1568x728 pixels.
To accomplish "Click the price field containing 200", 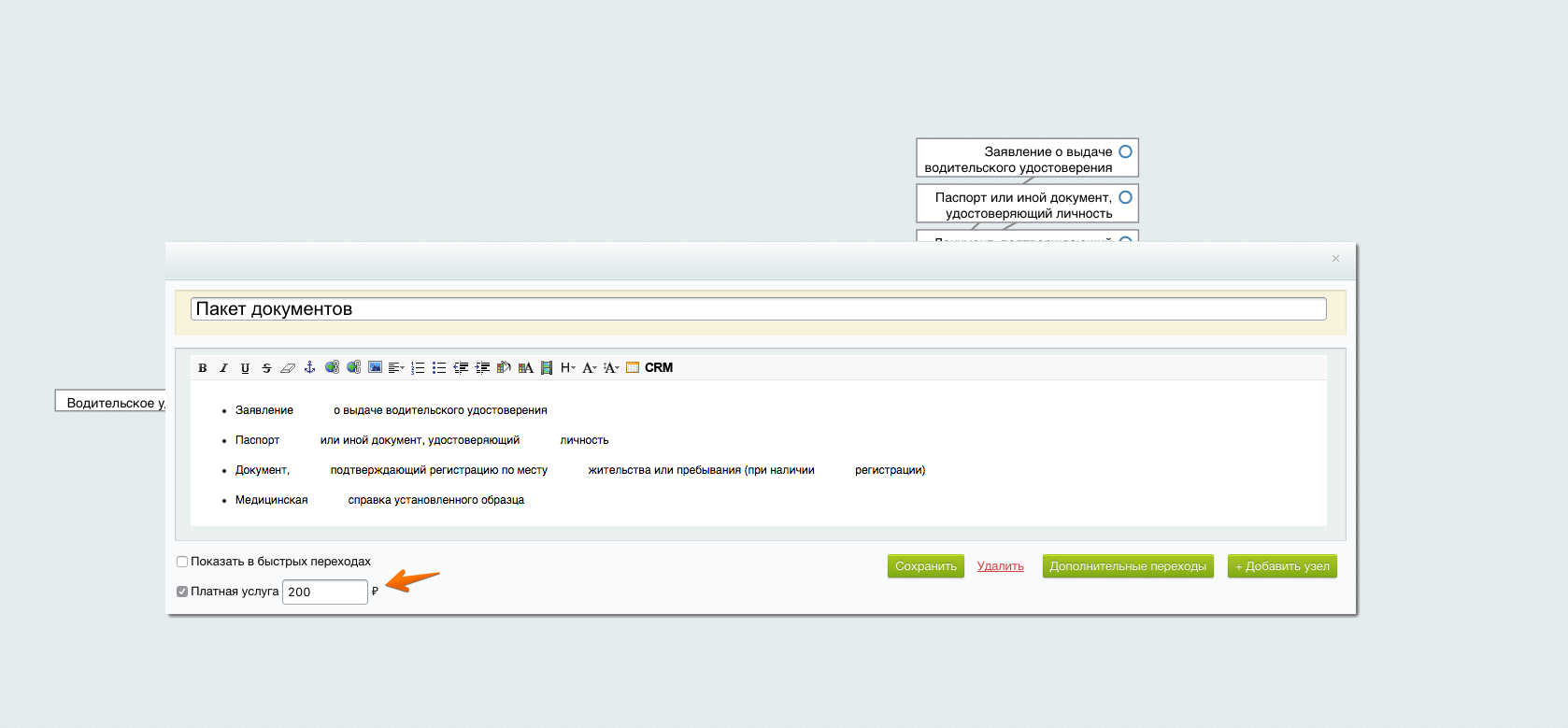I will tap(324, 592).
